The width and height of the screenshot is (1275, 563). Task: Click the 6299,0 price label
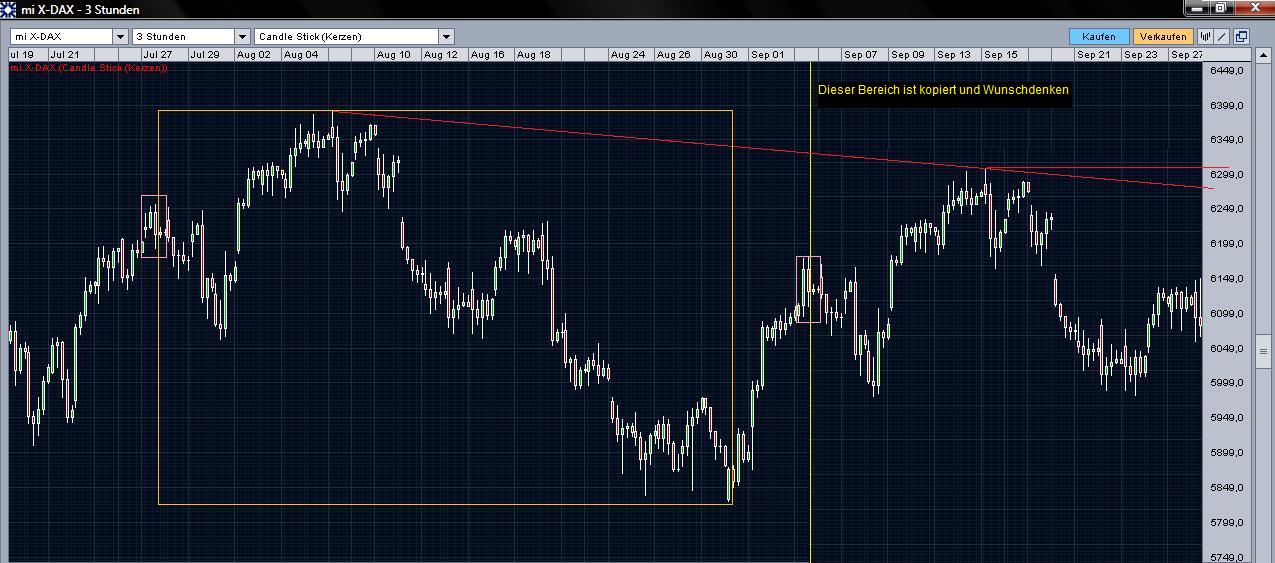point(1226,175)
